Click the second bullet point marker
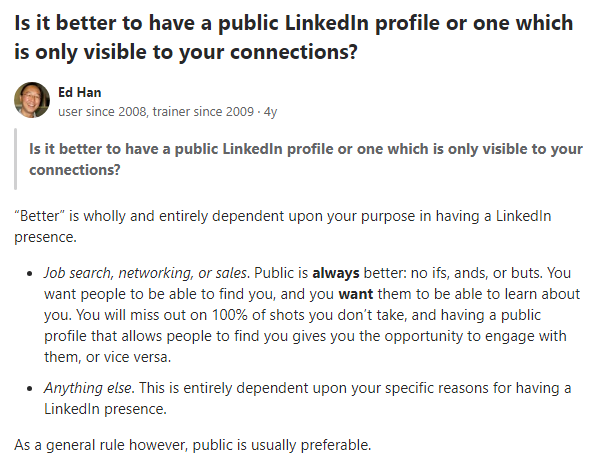 [30, 389]
